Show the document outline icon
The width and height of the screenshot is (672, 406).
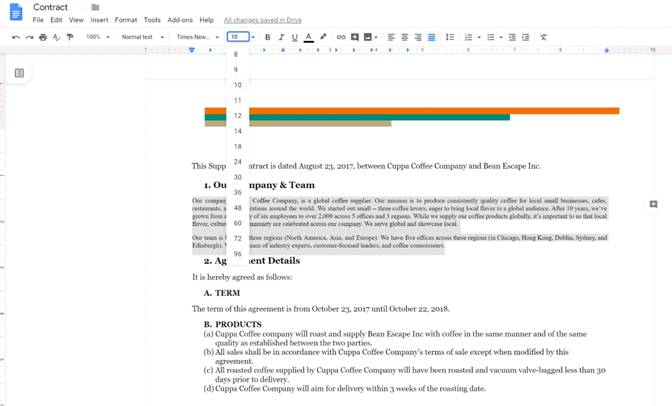pyautogui.click(x=19, y=73)
